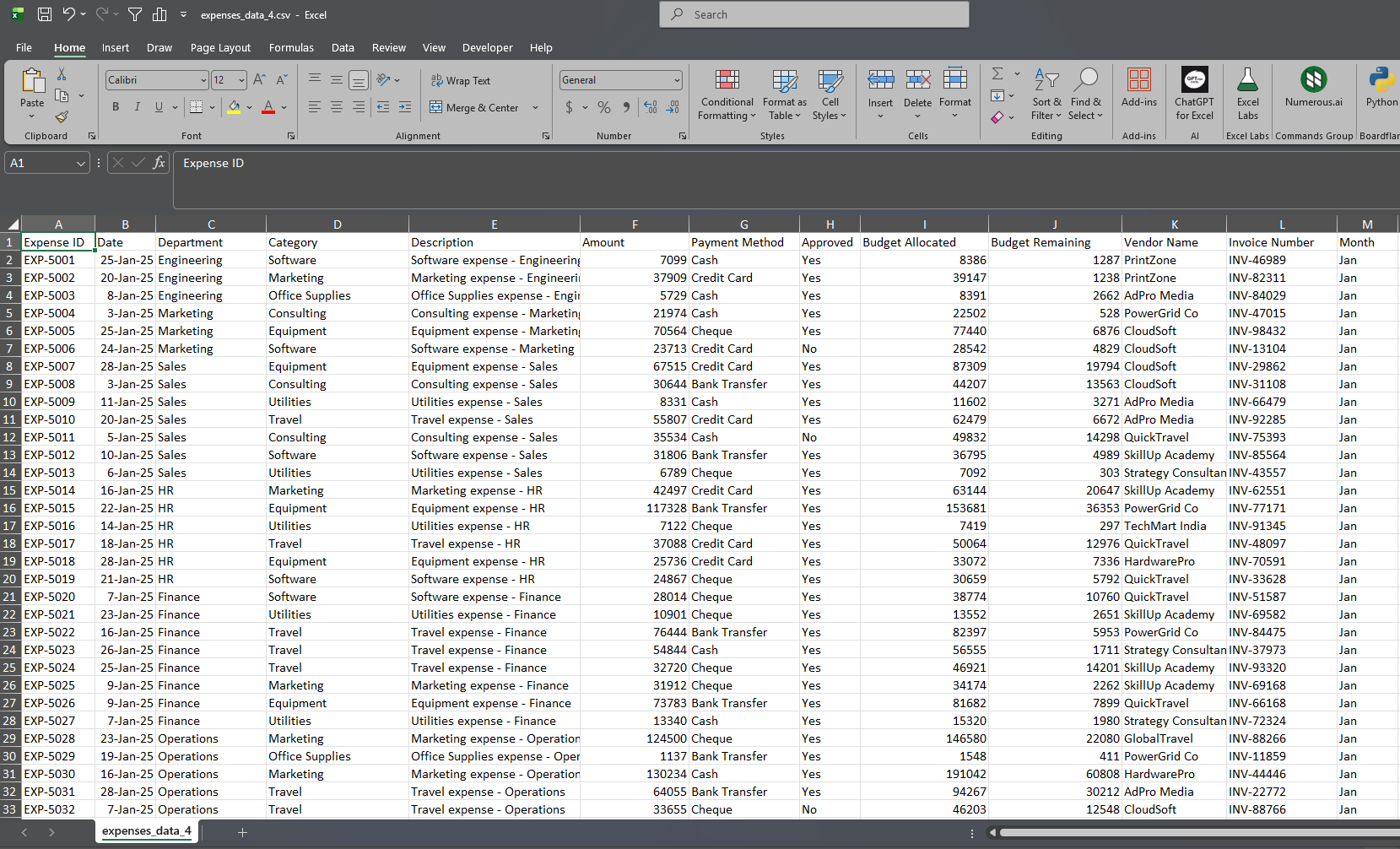This screenshot has height=849, width=1400.
Task: Click the Paste clipboard icon
Action: [x=32, y=80]
